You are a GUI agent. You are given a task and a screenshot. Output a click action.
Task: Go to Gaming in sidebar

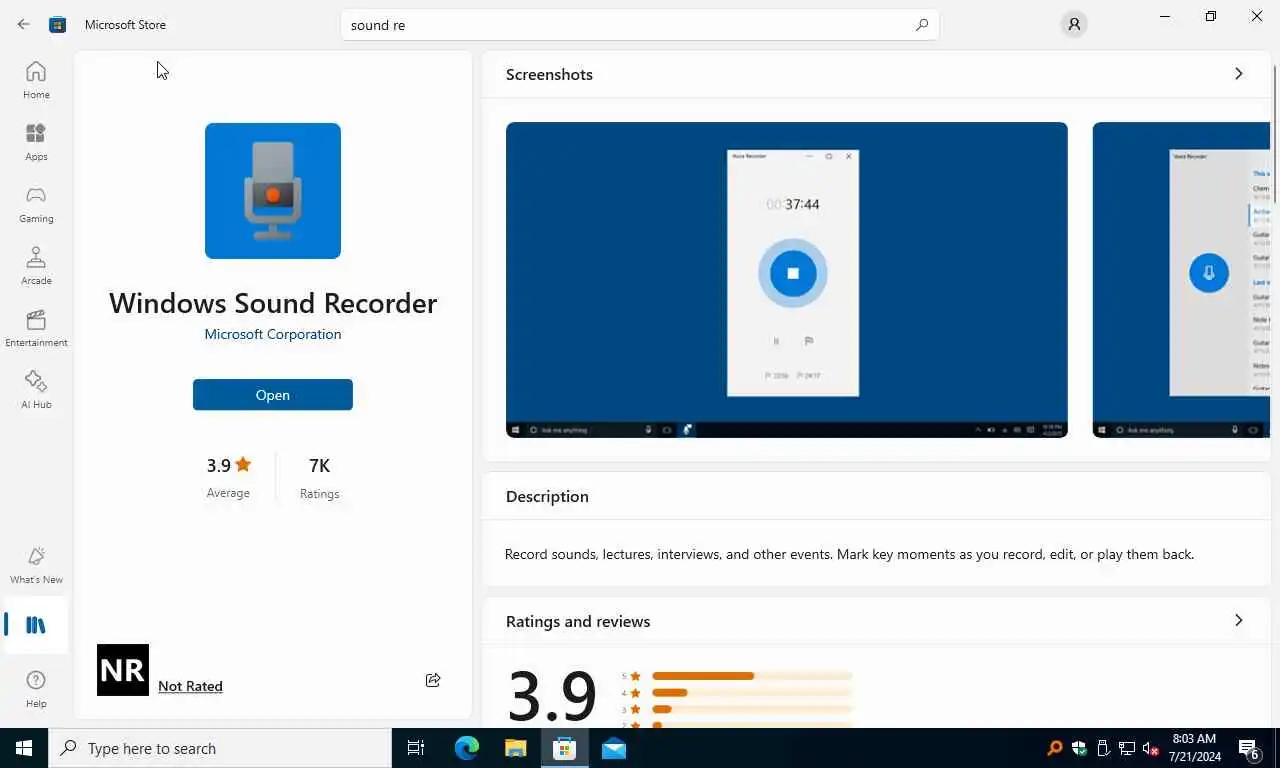click(36, 204)
